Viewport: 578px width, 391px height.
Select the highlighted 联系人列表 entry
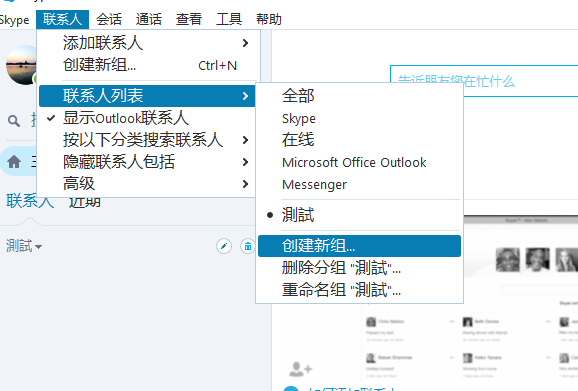click(x=147, y=96)
